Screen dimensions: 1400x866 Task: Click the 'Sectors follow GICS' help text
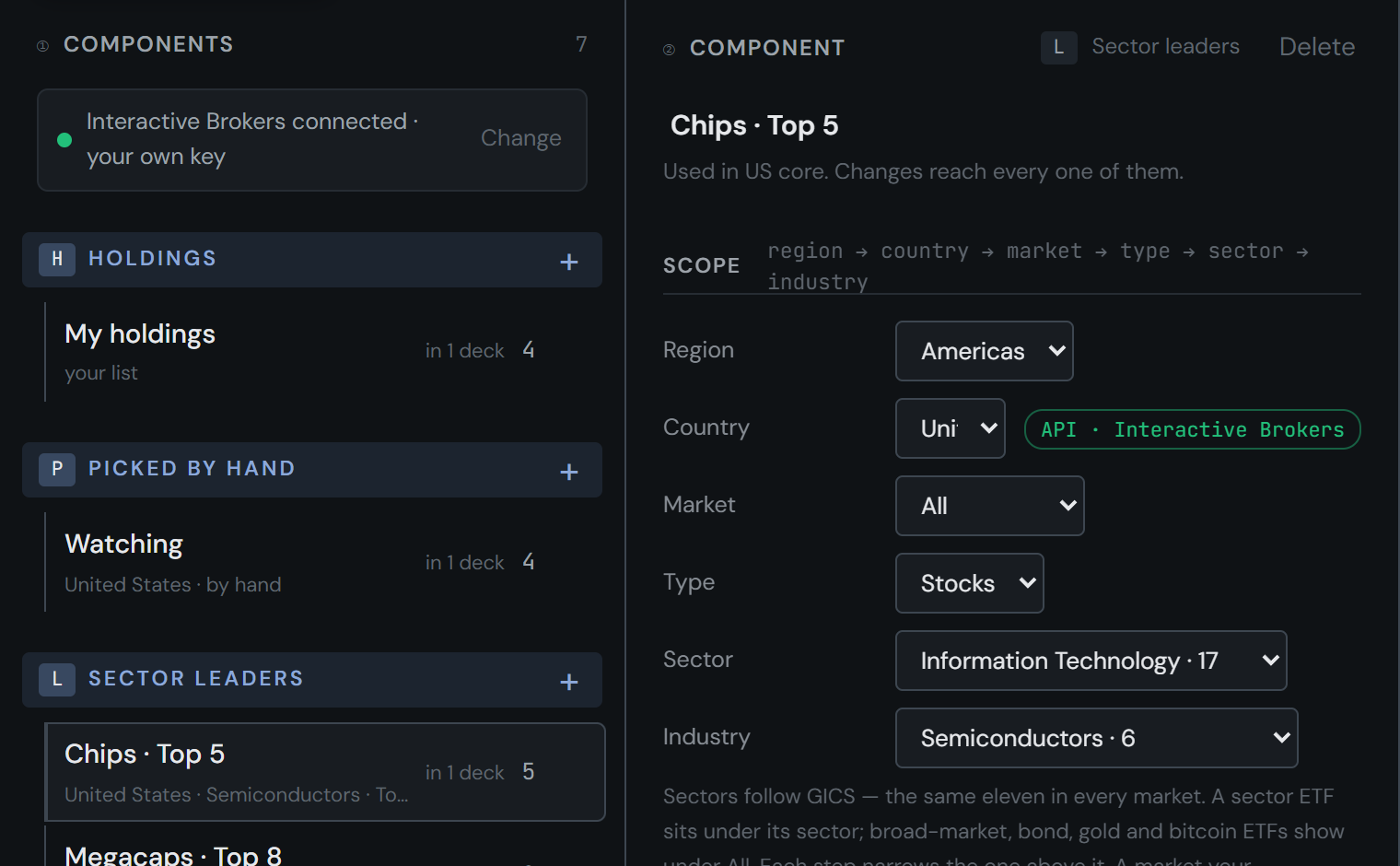[1004, 826]
